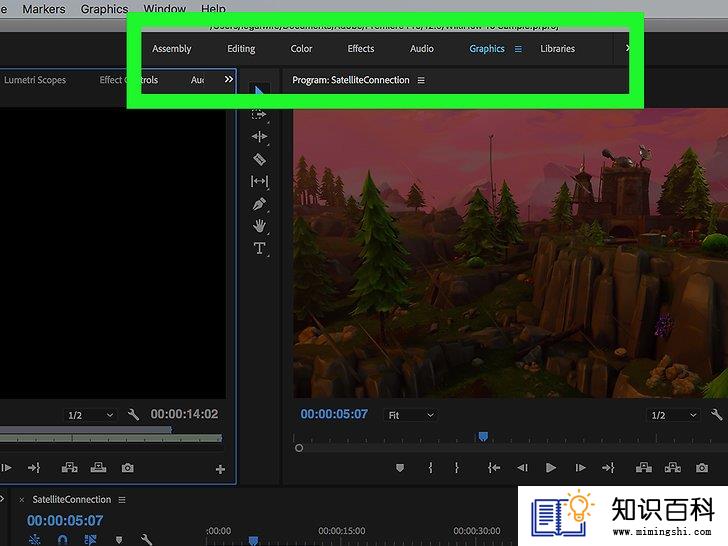Open the Lumetri Scopes tab
Image resolution: width=728 pixels, height=546 pixels.
click(35, 80)
